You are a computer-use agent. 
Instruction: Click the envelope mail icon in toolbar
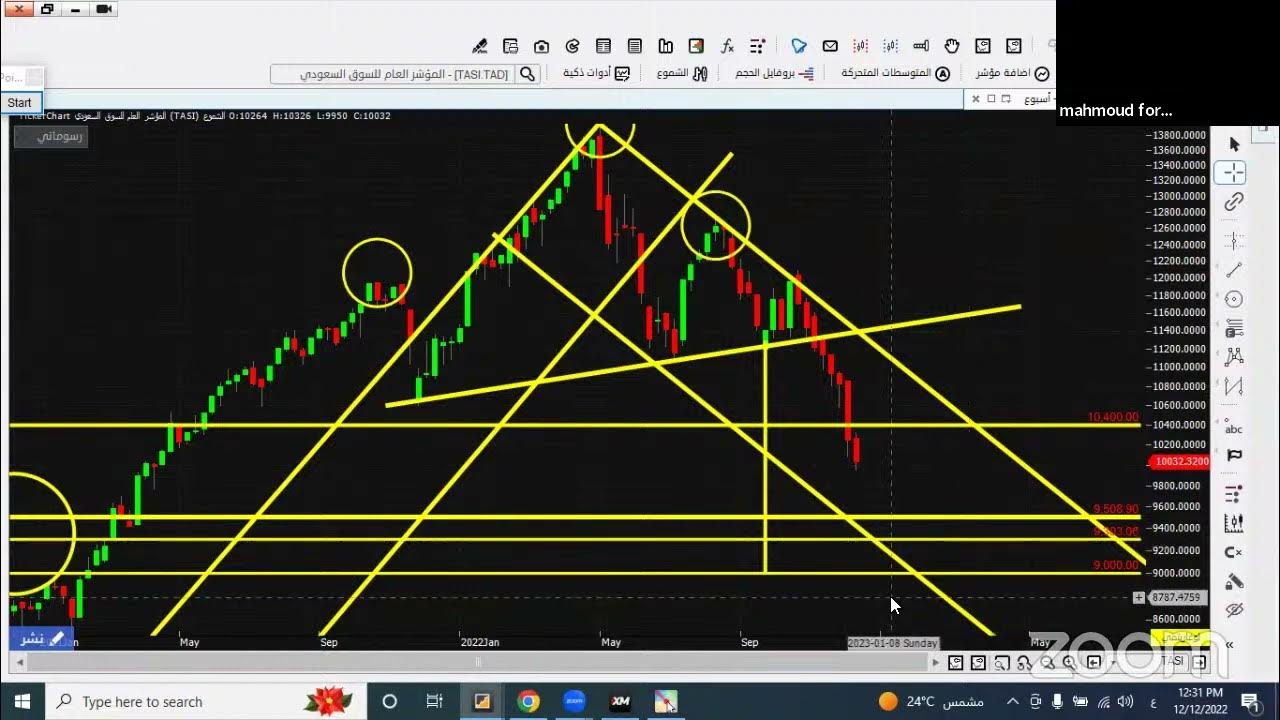click(830, 46)
